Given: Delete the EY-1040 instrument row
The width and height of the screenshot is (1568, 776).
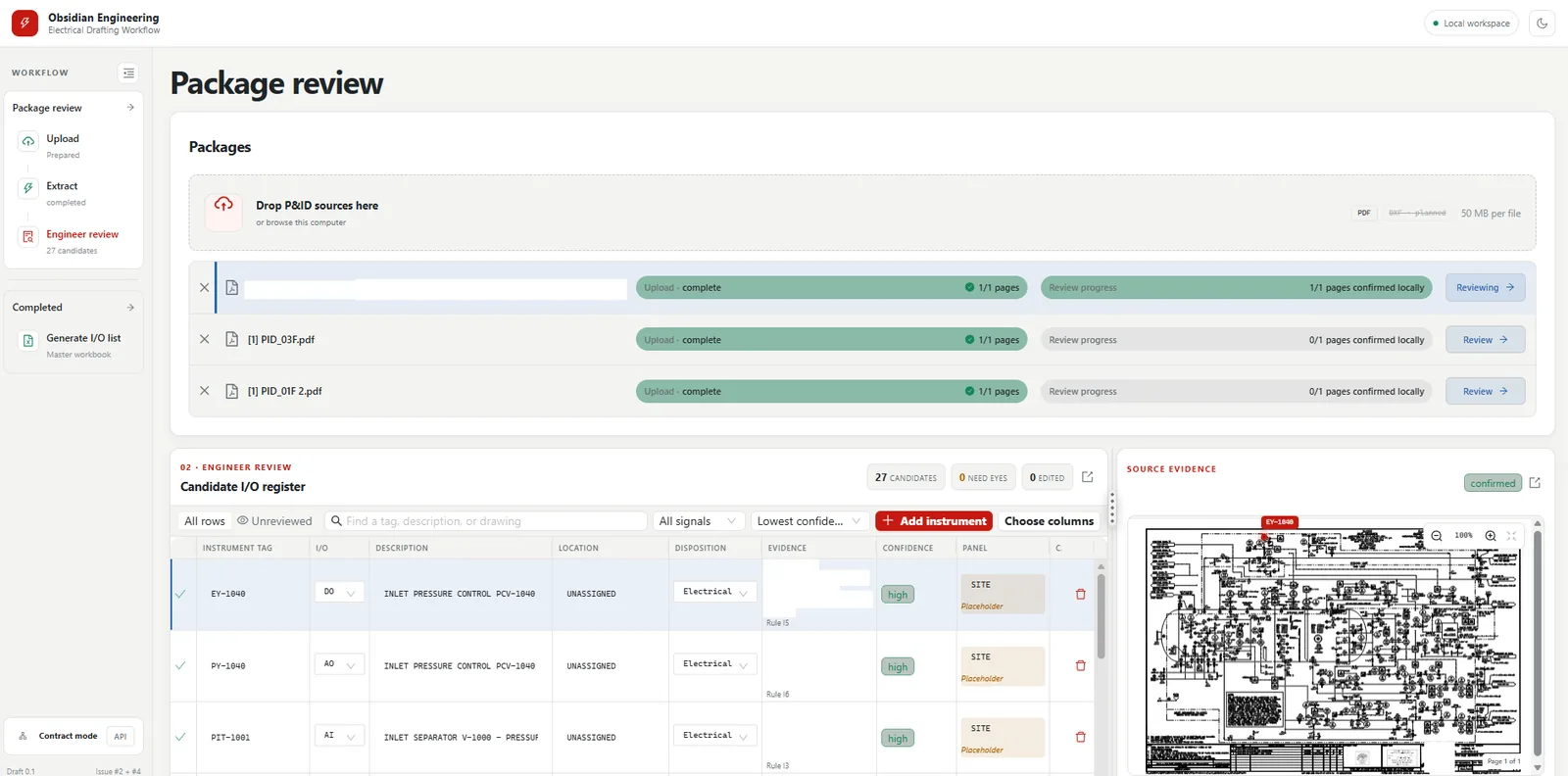Looking at the screenshot, I should (1081, 594).
